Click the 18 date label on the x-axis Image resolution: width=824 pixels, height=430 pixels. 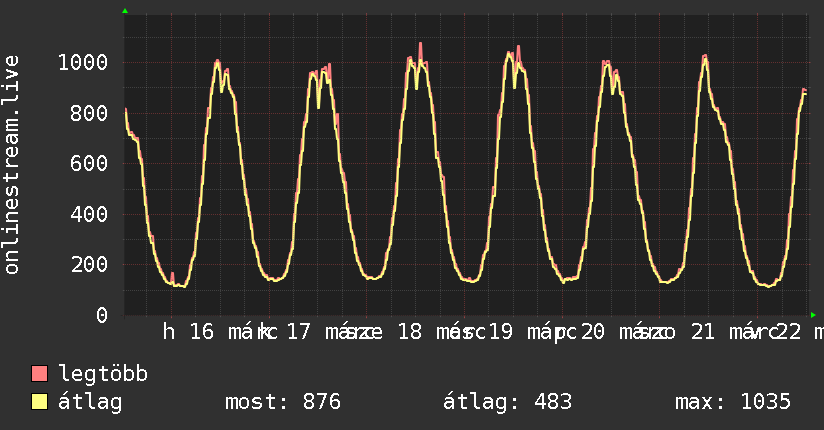[x=409, y=332]
